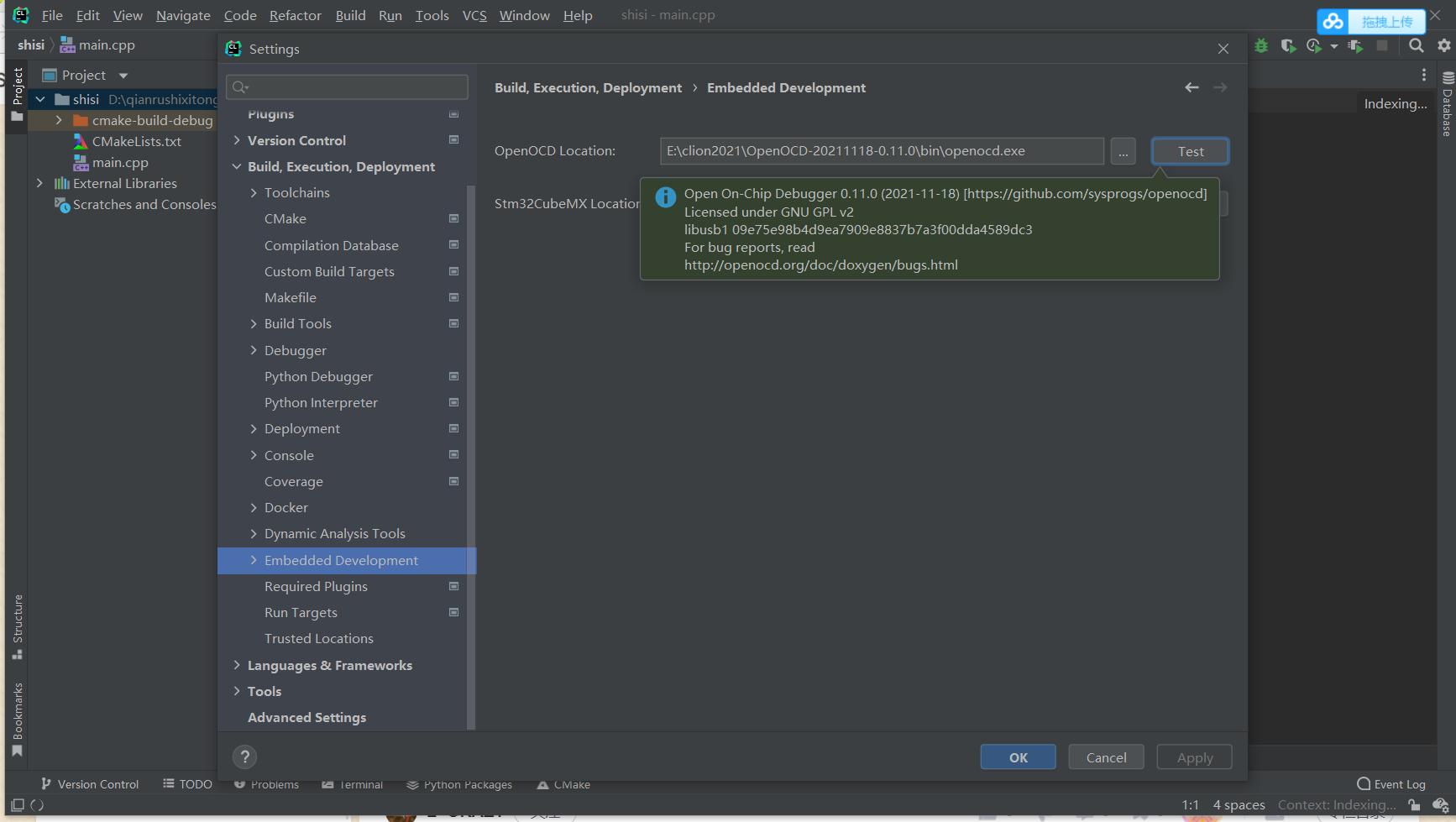Screen dimensions: 1456x822
Task: Expand the Deployment node
Action: point(254,428)
